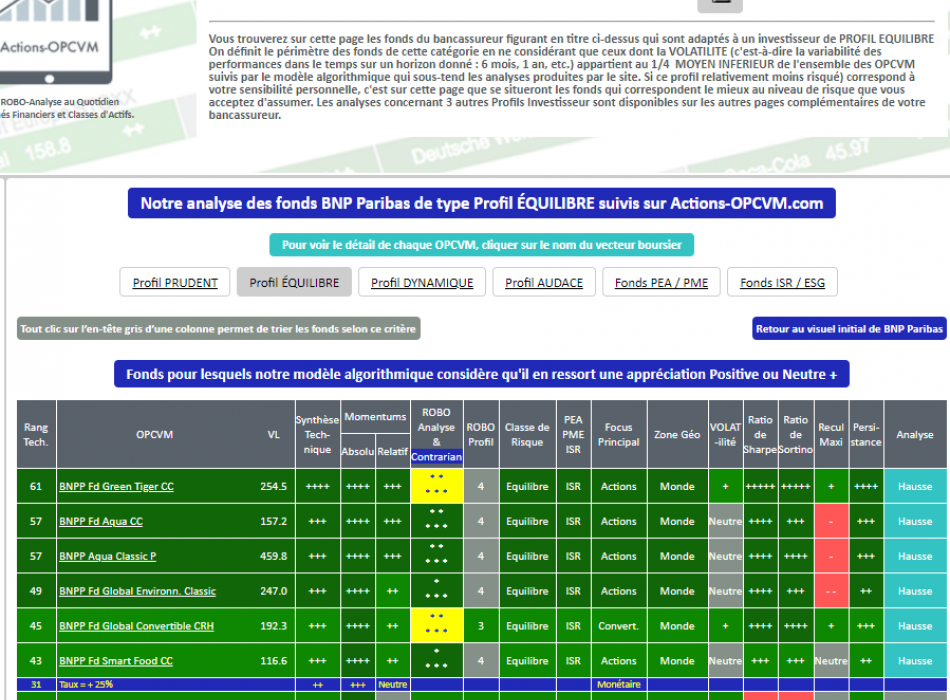Image resolution: width=950 pixels, height=700 pixels.
Task: Open Fonds ISR / ESG tab
Action: (782, 282)
